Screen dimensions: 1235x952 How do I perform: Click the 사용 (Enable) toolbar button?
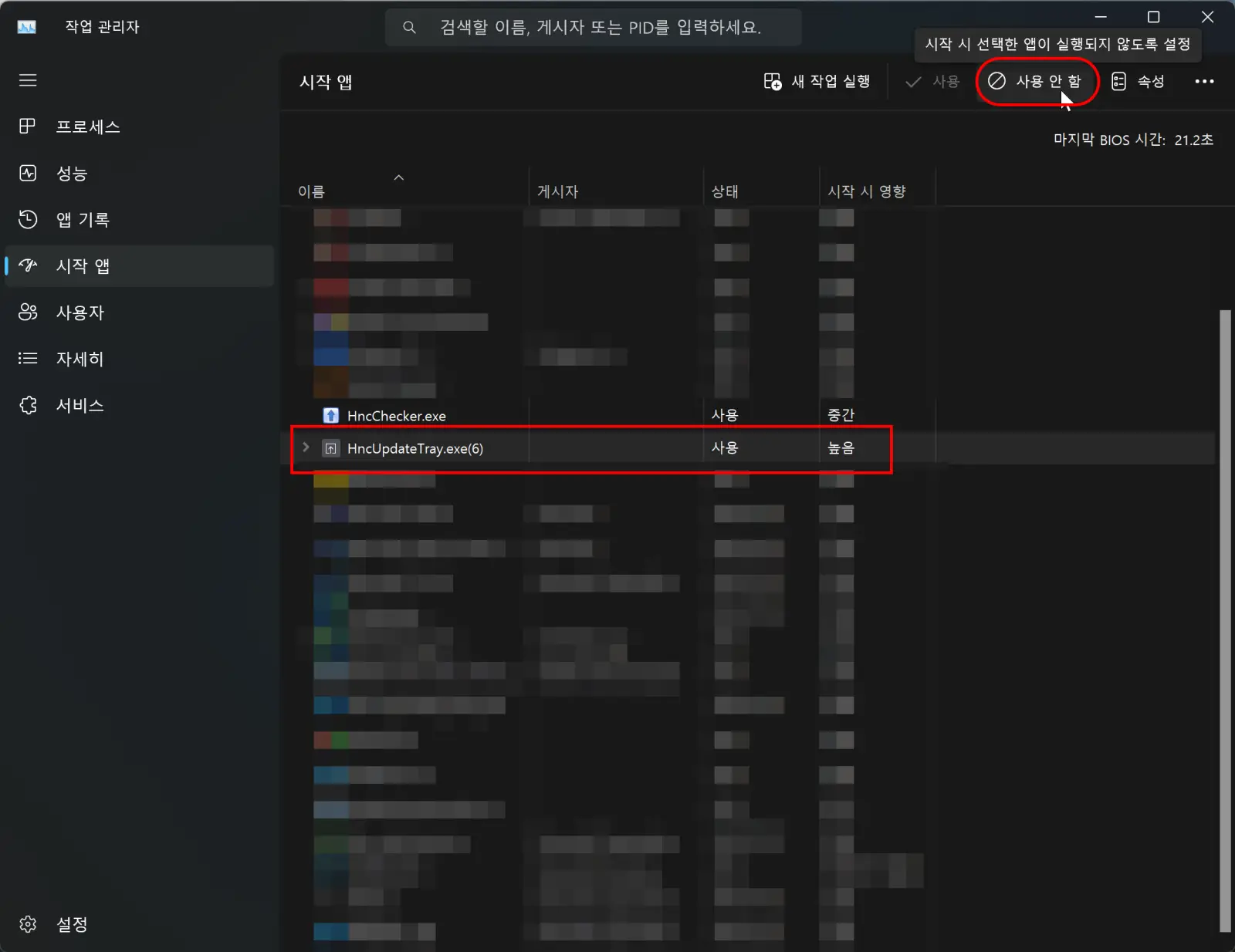(932, 81)
